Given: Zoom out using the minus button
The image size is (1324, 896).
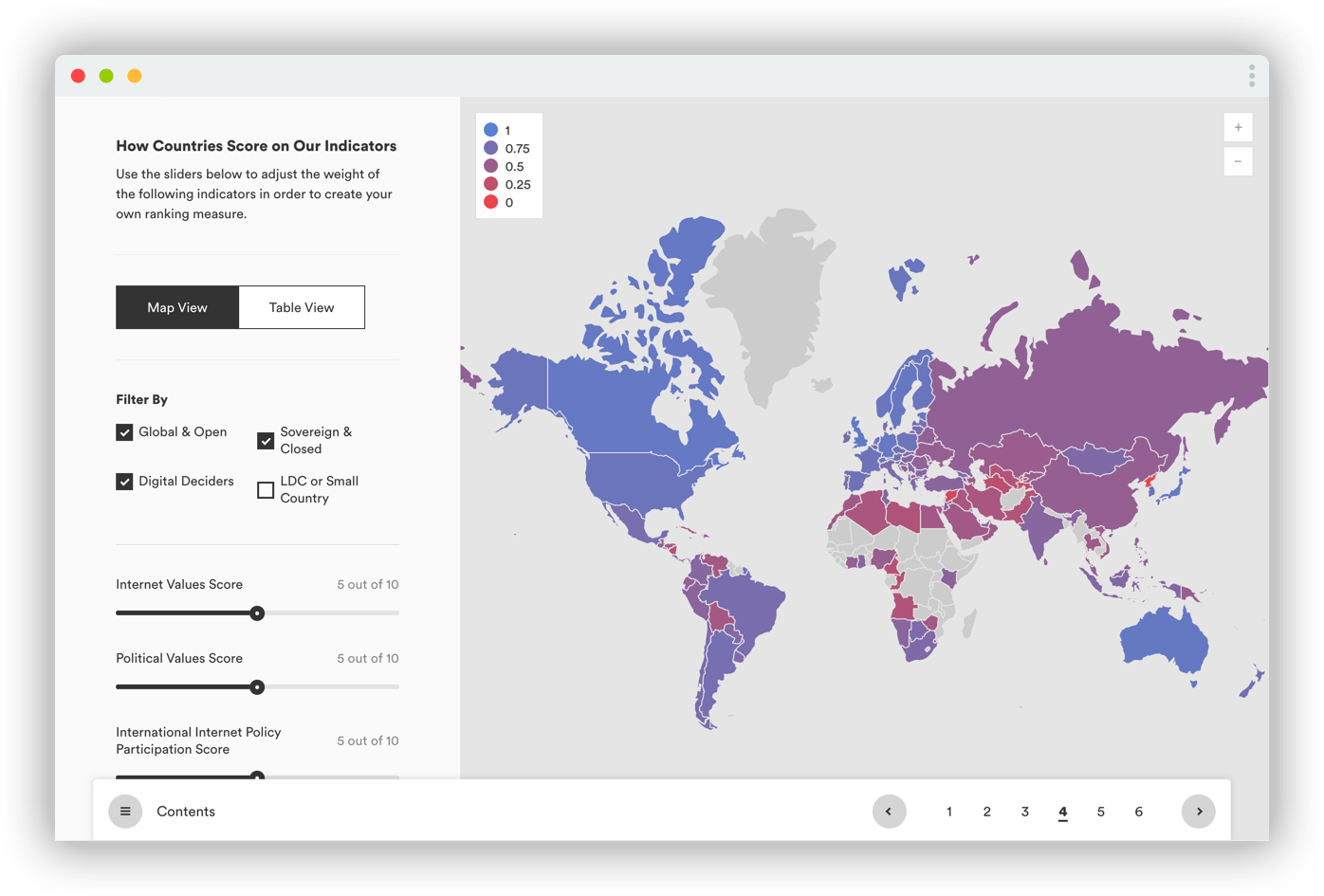Looking at the screenshot, I should tap(1238, 161).
